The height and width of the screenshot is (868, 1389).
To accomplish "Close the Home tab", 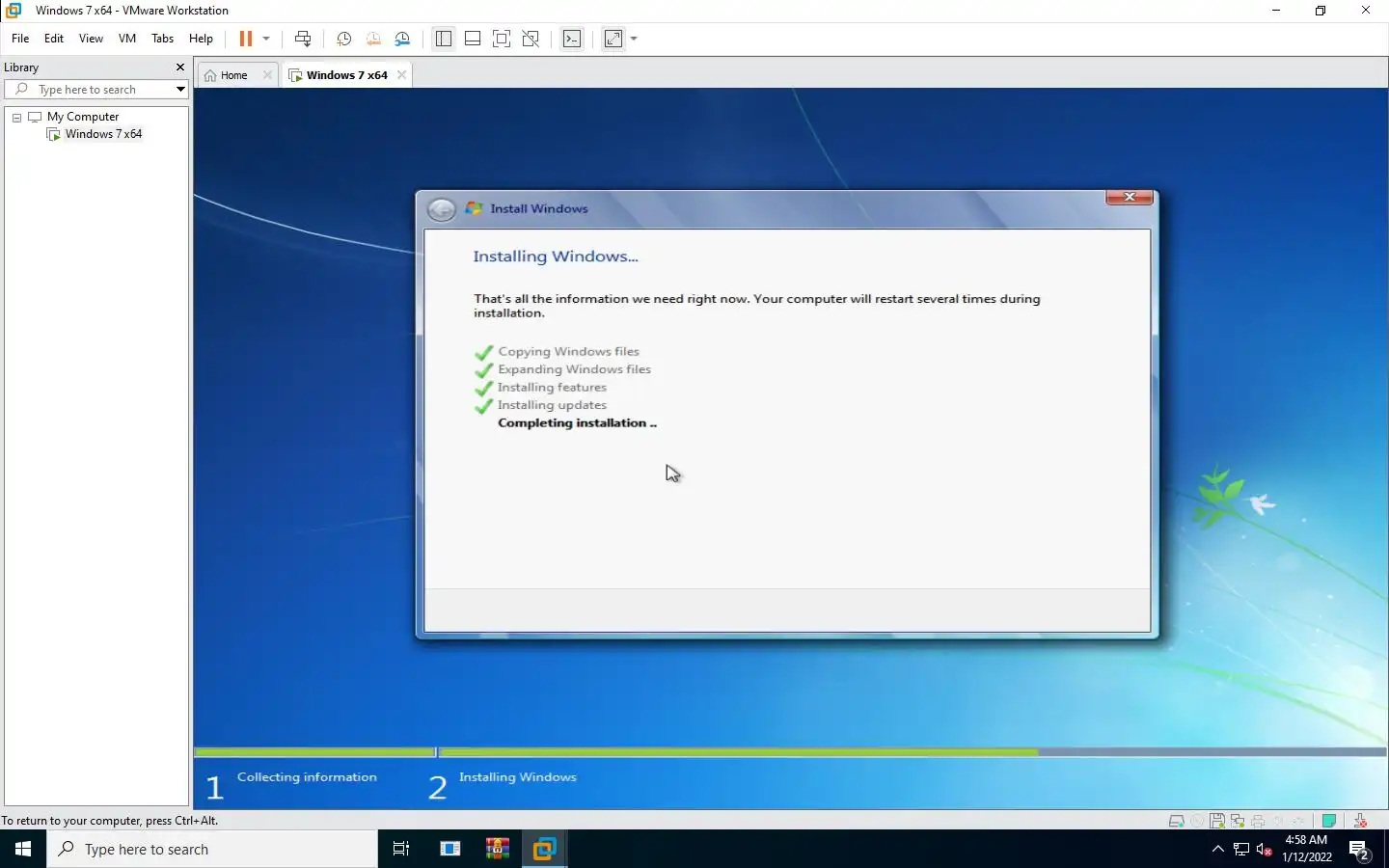I will [267, 75].
